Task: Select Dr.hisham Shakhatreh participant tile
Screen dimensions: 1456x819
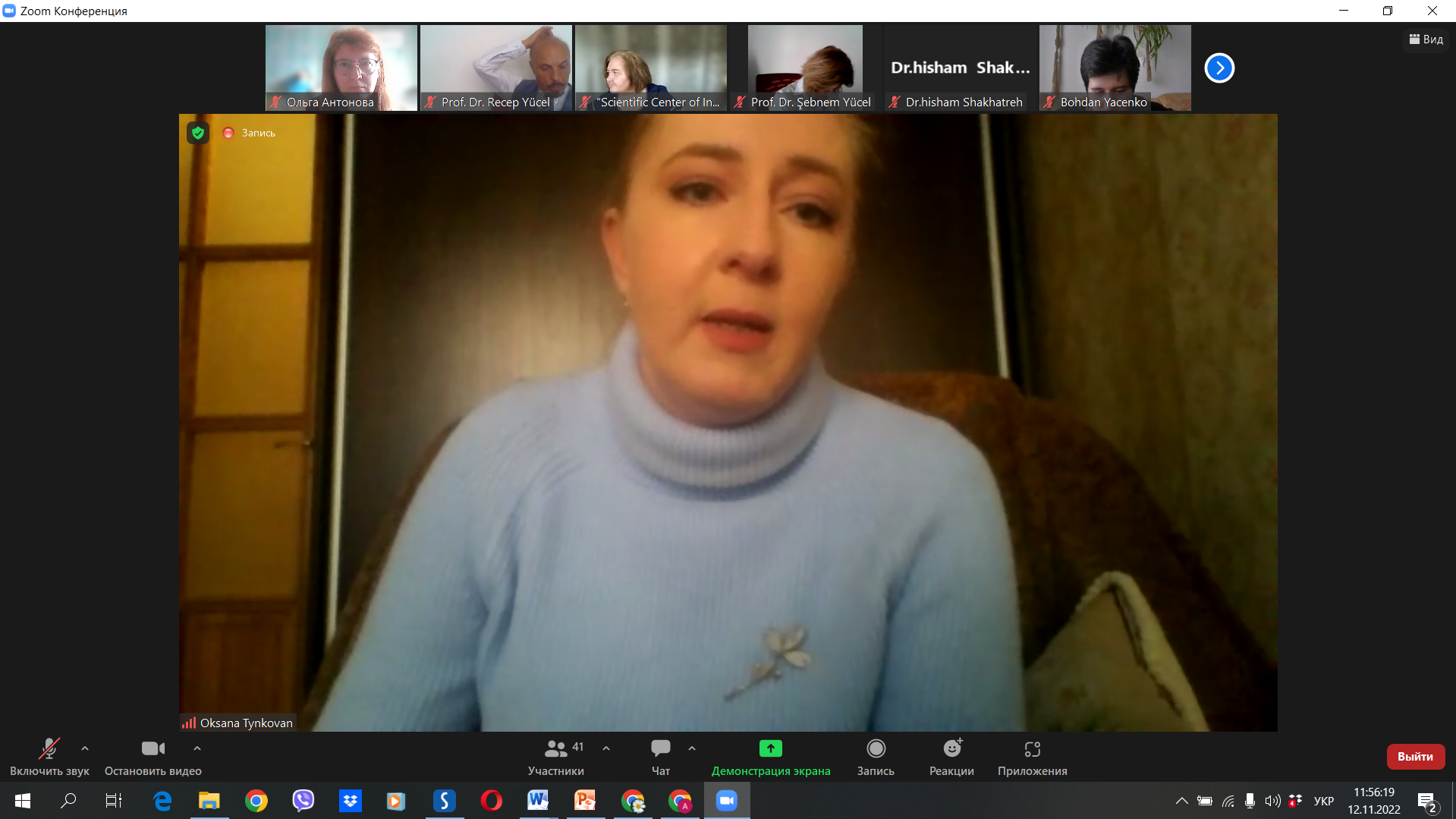Action: (961, 68)
